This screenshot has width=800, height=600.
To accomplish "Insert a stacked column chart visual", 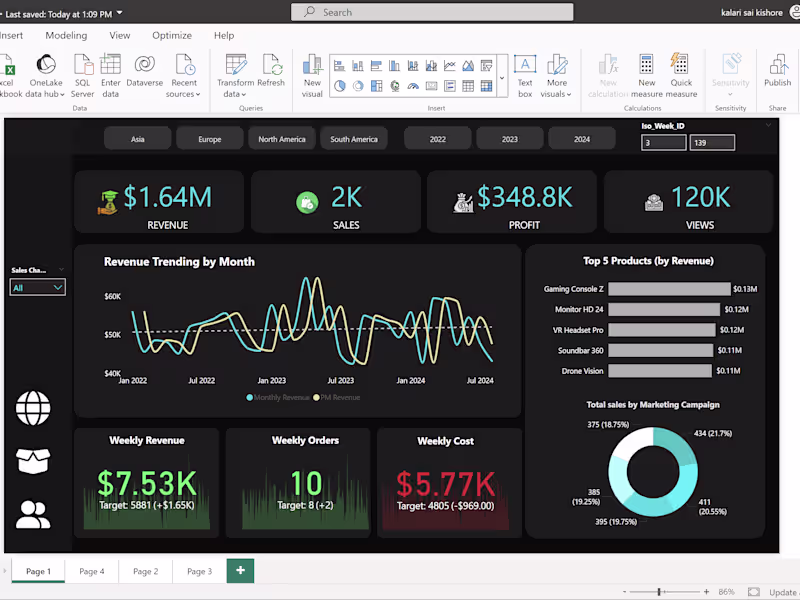I will (358, 66).
